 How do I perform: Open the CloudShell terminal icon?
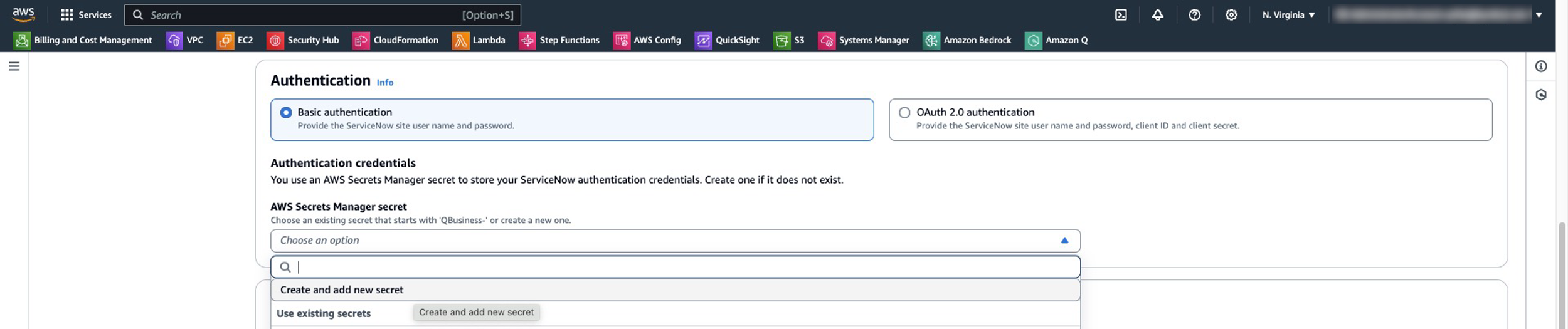point(1121,14)
